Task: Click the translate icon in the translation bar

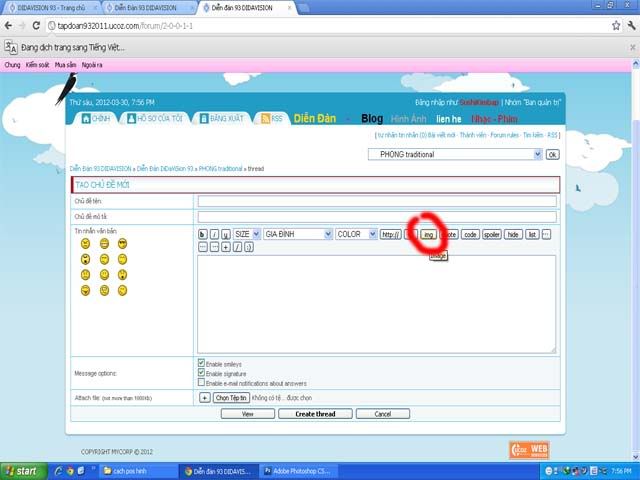Action: click(x=11, y=47)
